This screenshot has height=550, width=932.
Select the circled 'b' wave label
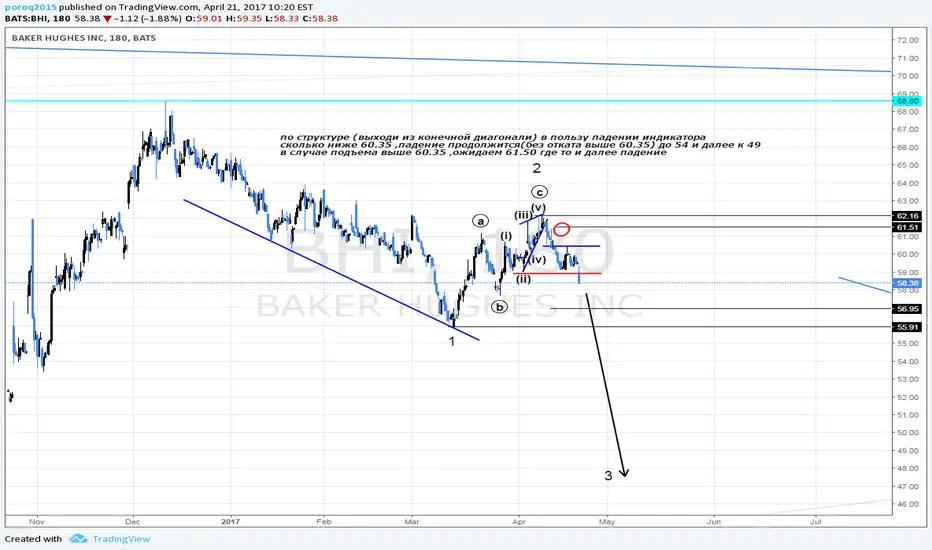(499, 307)
